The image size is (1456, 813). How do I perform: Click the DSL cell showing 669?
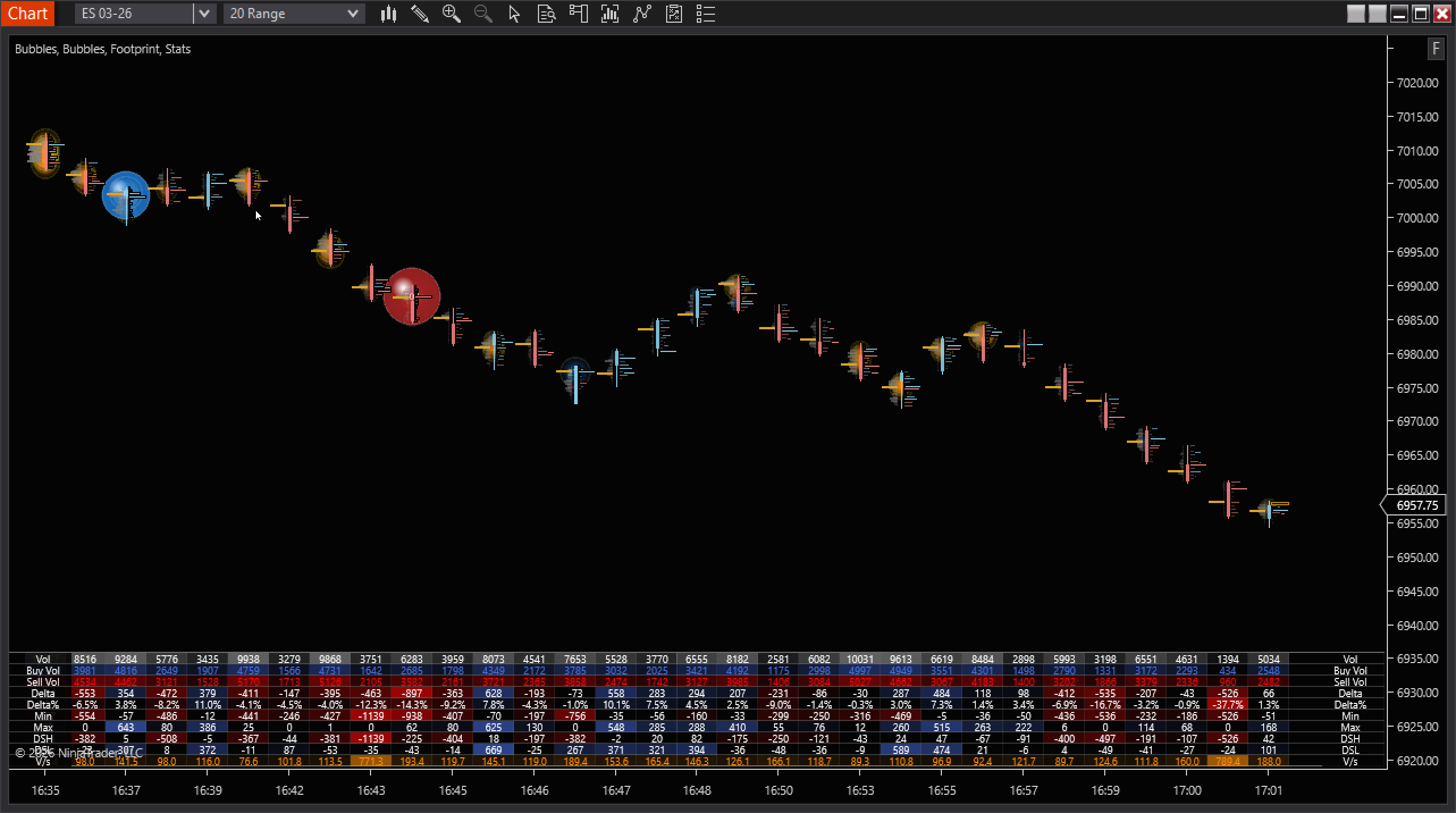click(493, 750)
